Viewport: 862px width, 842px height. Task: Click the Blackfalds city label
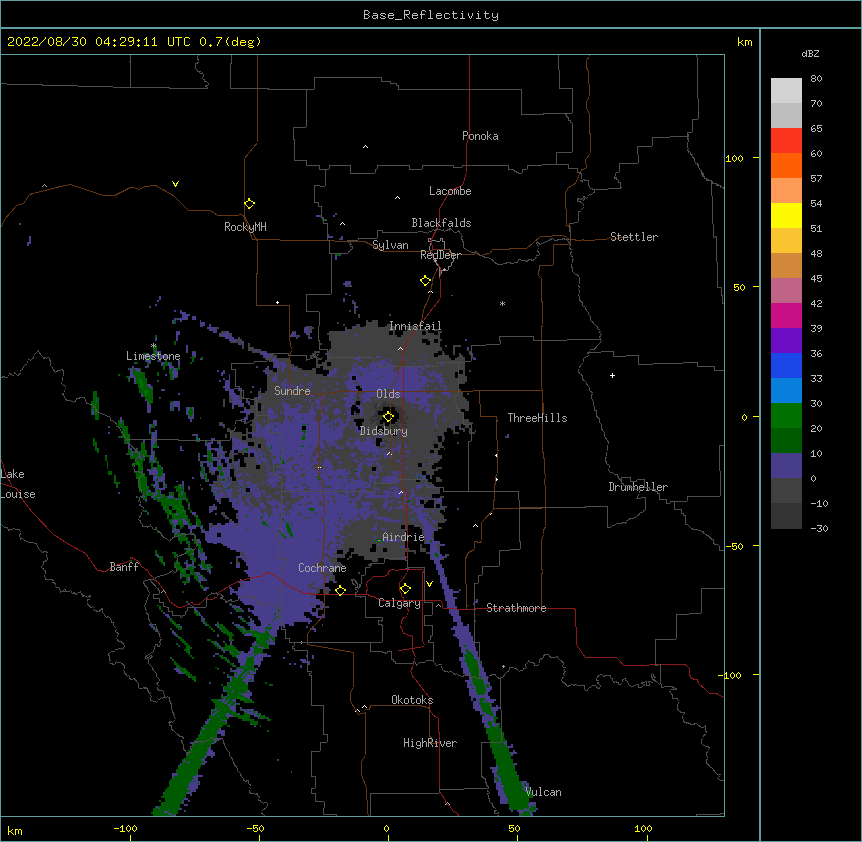pos(441,223)
